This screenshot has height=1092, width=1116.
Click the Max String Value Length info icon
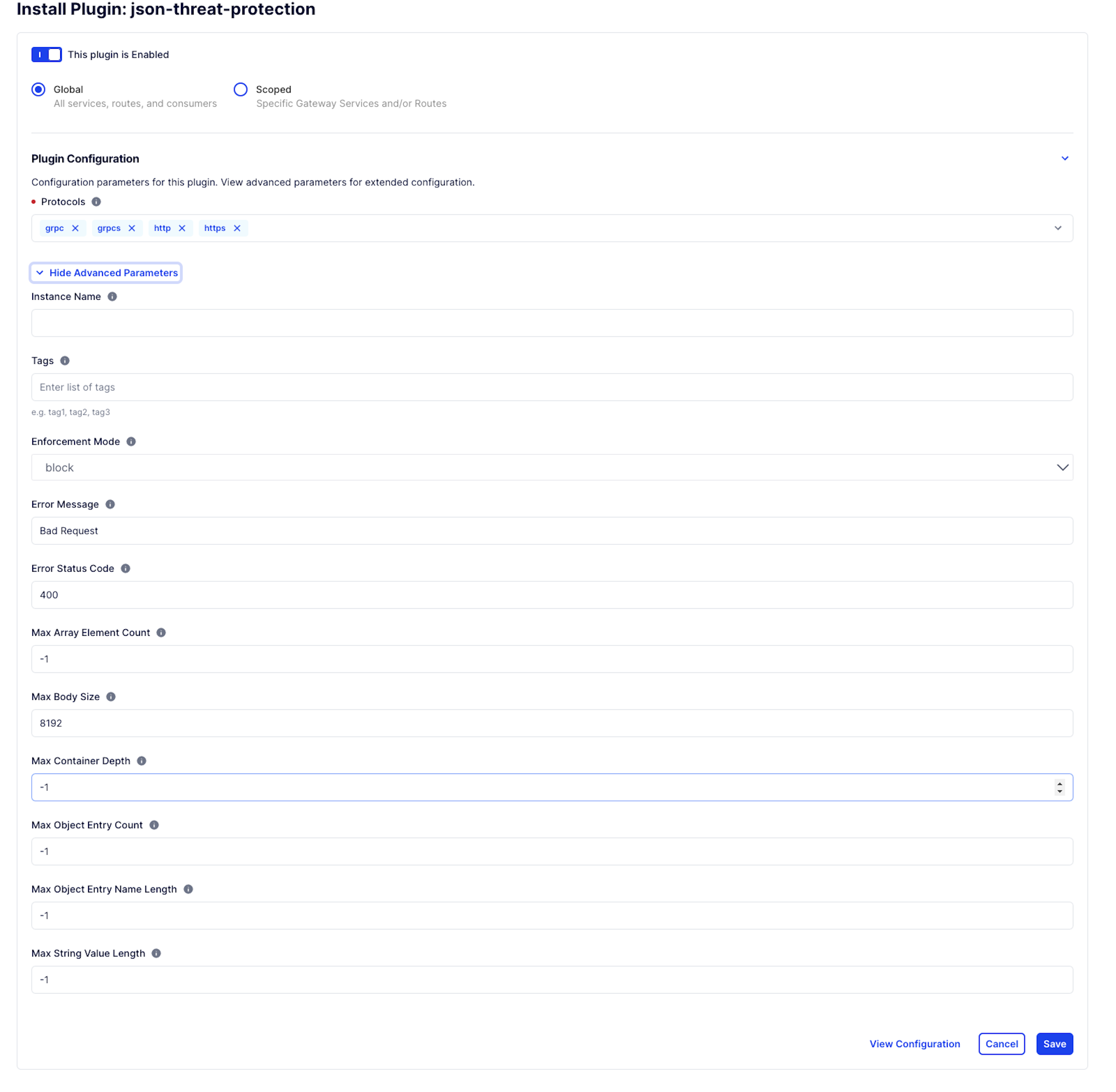tap(156, 953)
